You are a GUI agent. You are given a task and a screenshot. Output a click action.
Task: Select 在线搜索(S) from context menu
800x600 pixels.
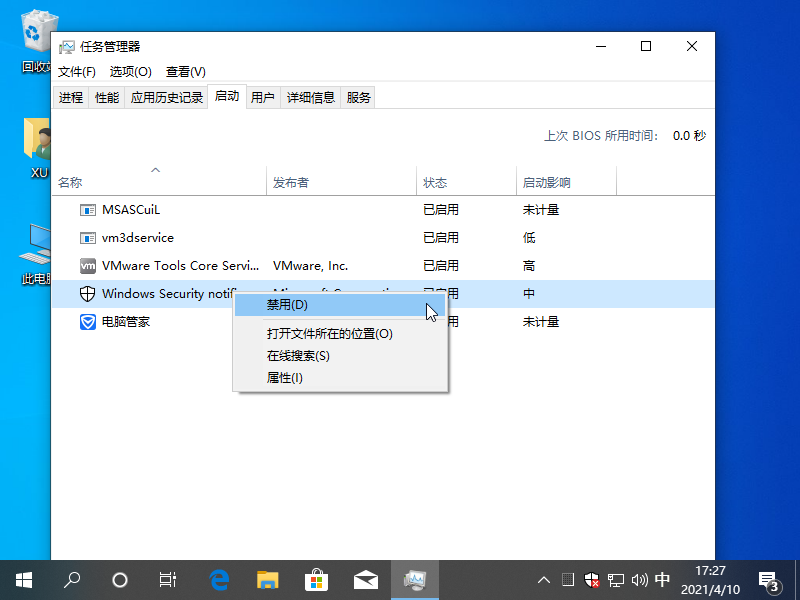[x=298, y=356]
